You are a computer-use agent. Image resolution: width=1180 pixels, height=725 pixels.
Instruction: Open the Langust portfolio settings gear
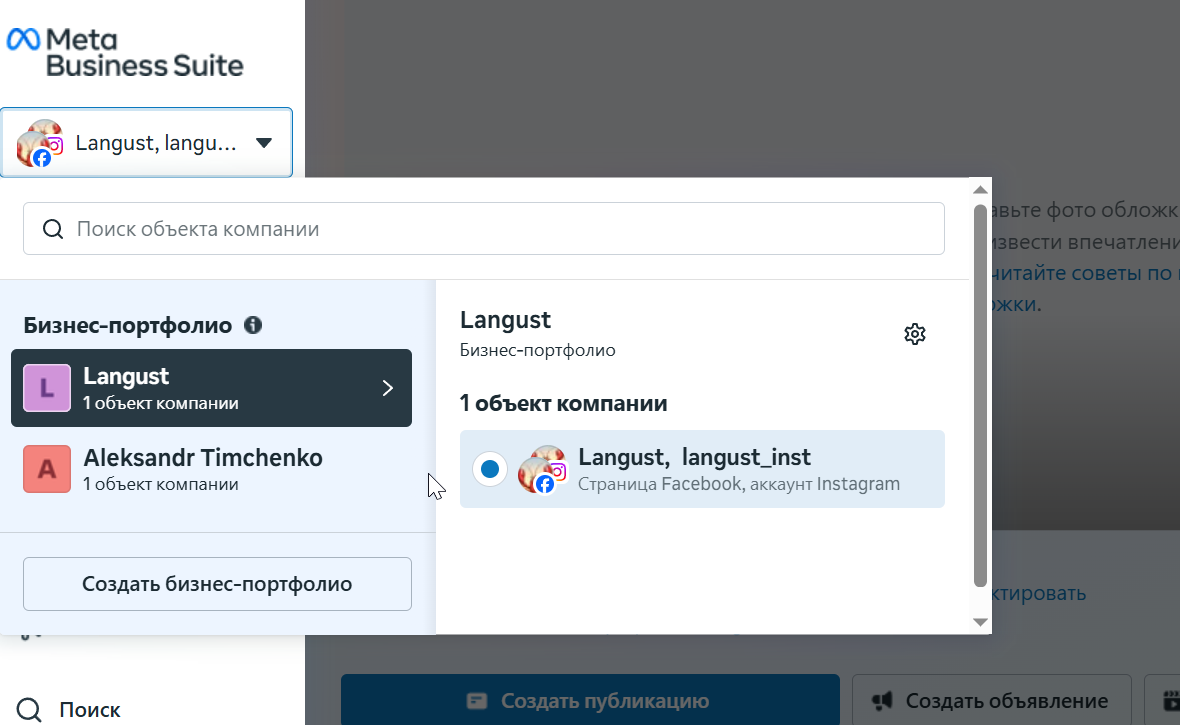914,334
